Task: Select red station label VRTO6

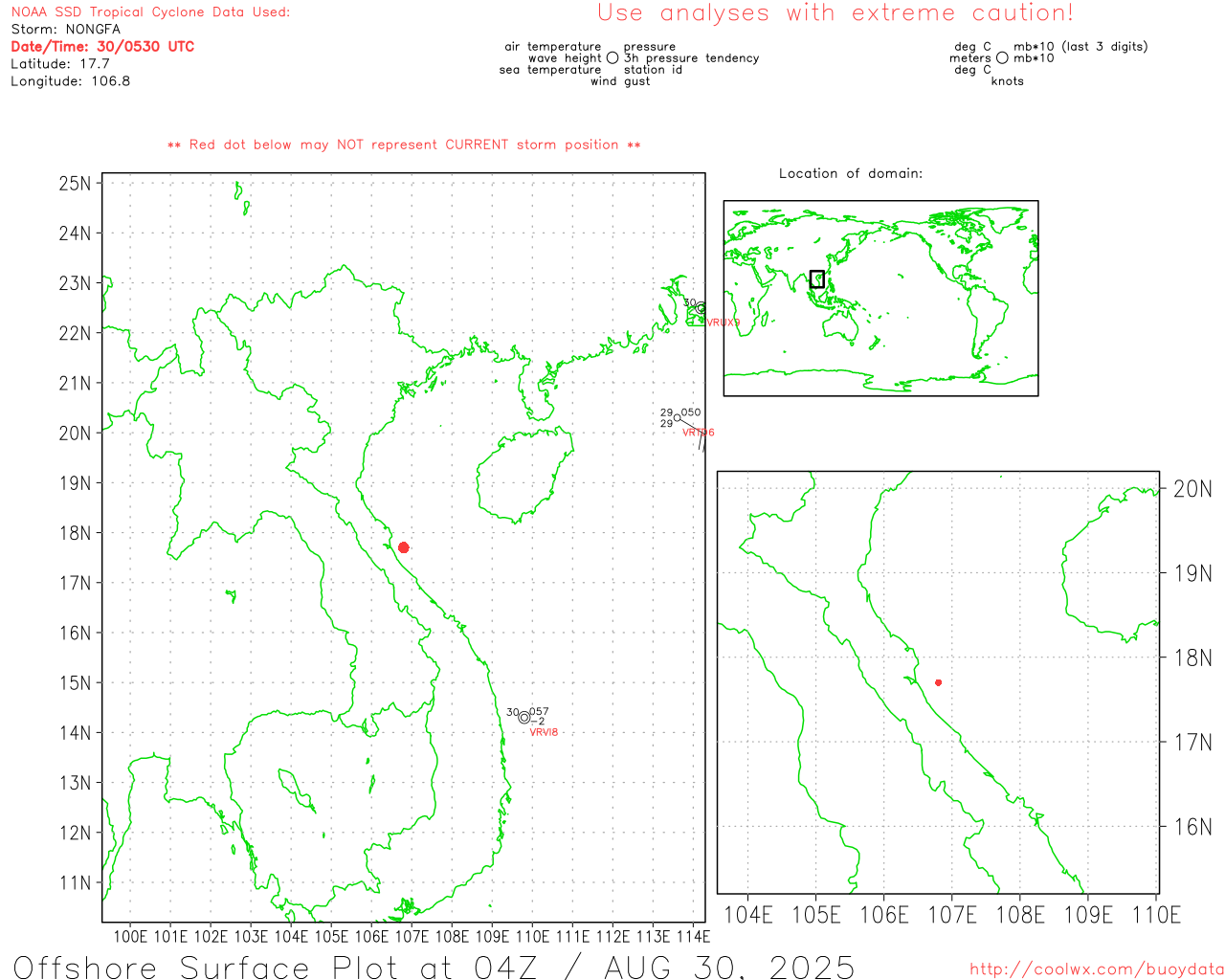Action: pyautogui.click(x=699, y=433)
